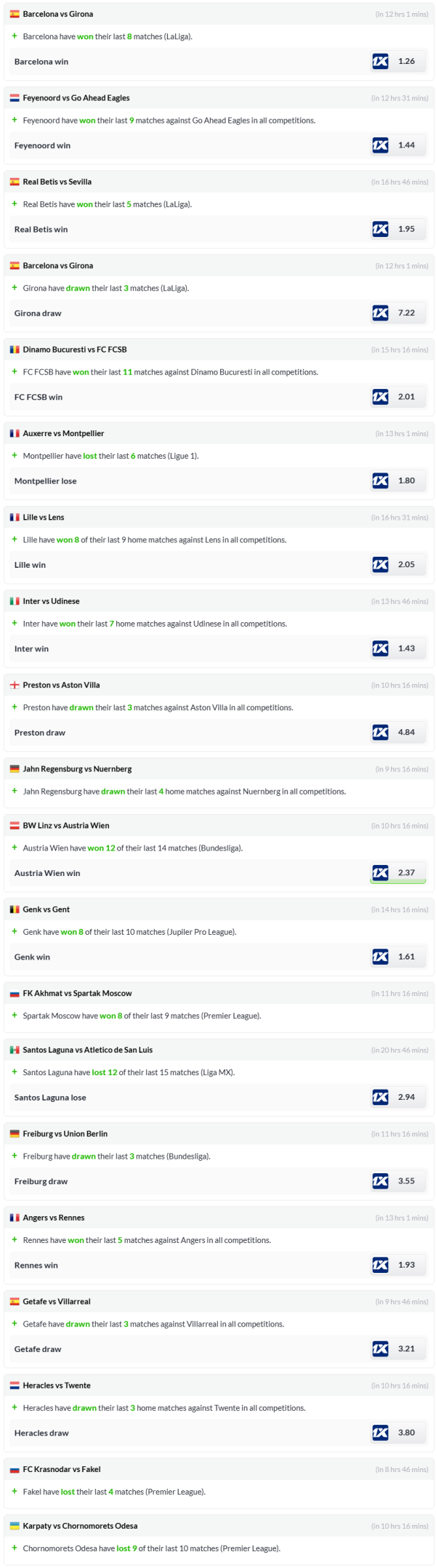Expand the plus beside Real Betis winning streak
The height and width of the screenshot is (1568, 436).
pos(15,204)
